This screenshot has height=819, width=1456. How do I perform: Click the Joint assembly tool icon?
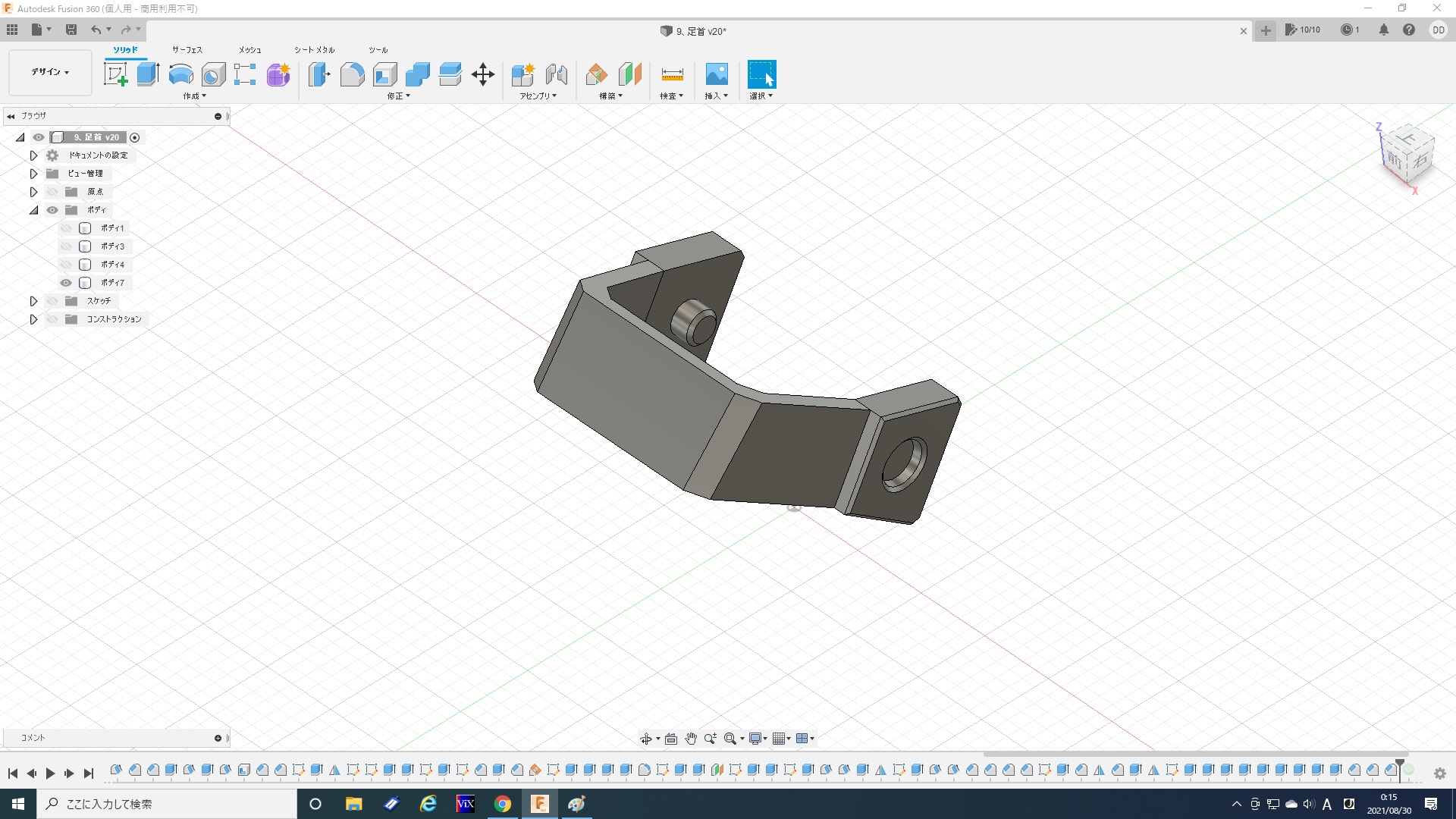coord(557,74)
